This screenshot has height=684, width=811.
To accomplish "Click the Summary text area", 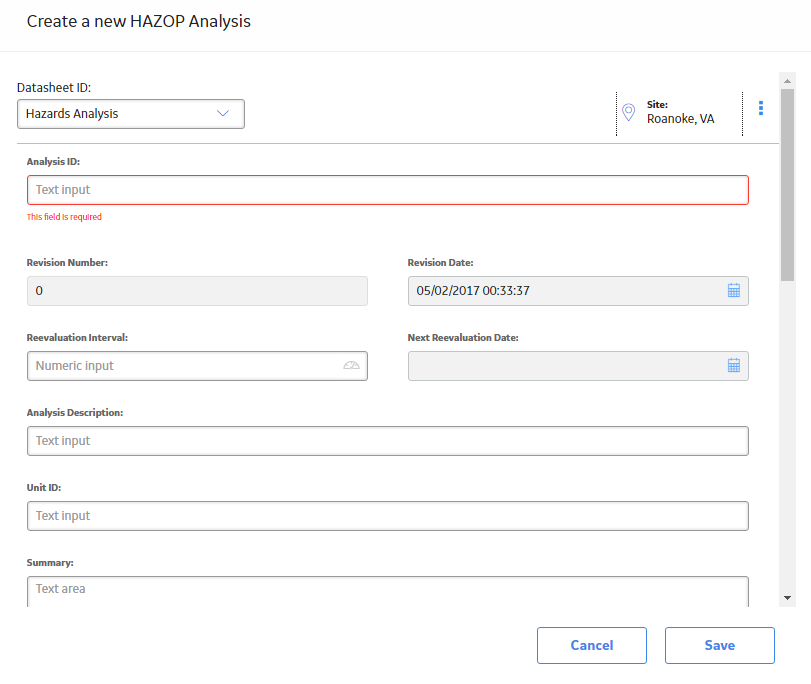I will [388, 591].
